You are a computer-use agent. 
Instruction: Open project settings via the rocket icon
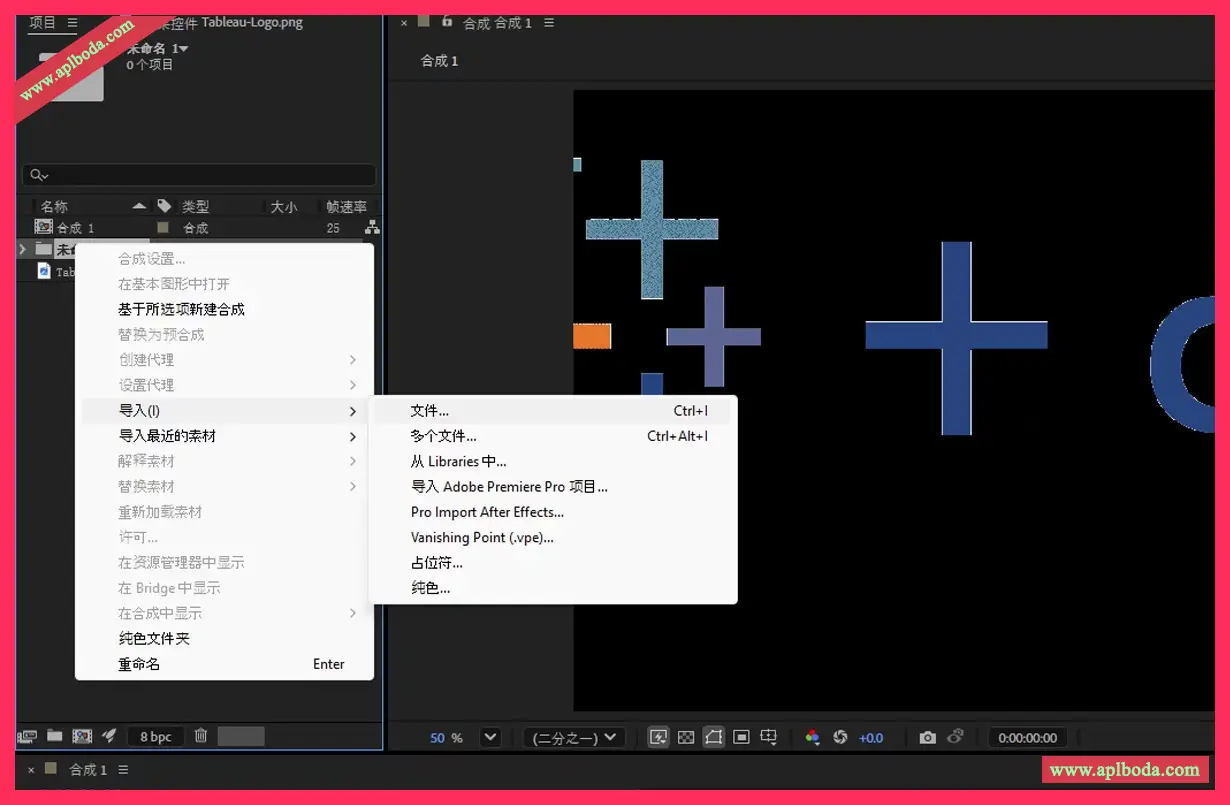(x=109, y=736)
